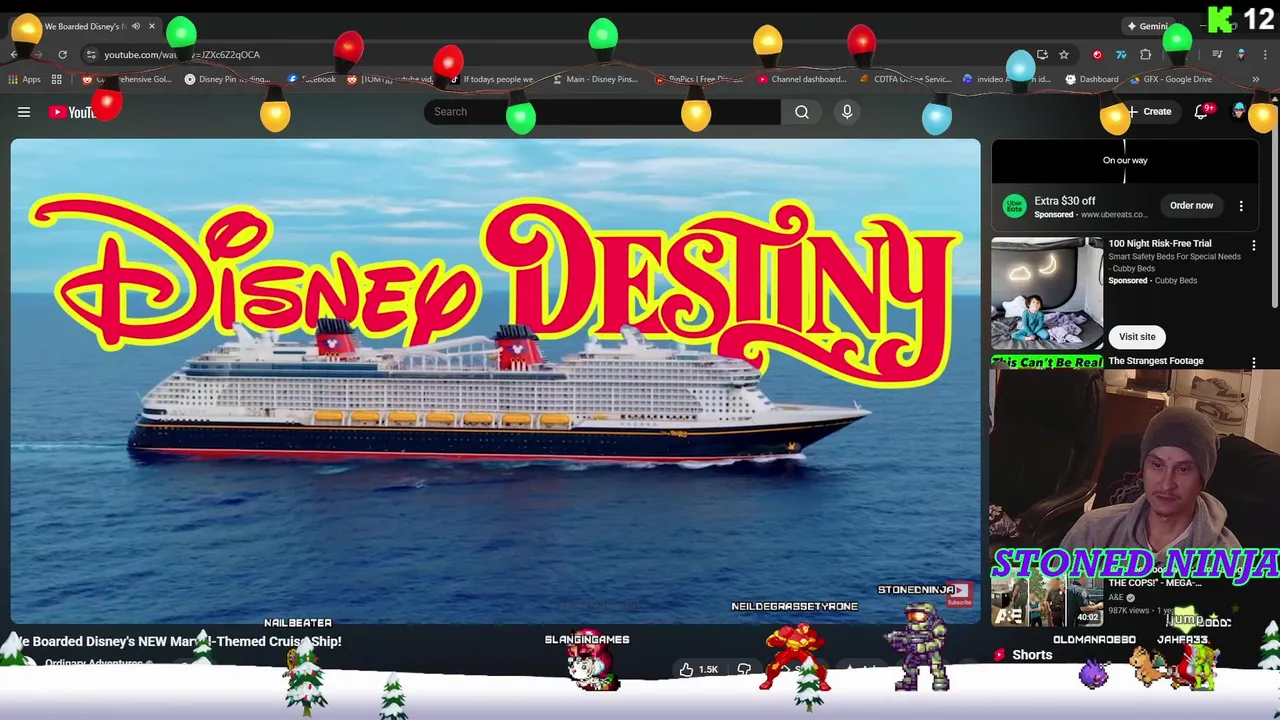Expand the hidden bookmarks chevron
This screenshot has width=1280, height=720.
pyautogui.click(x=1255, y=79)
